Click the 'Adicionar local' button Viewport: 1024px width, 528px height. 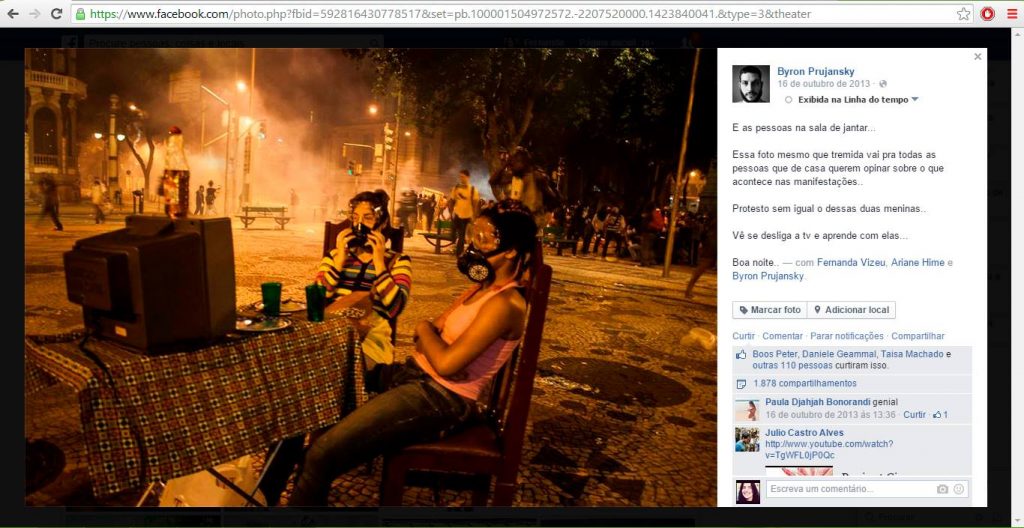coord(851,310)
